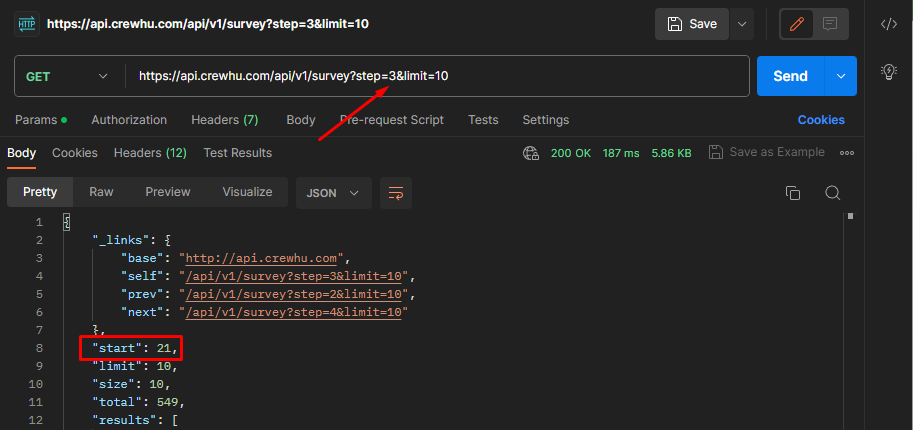This screenshot has width=913, height=430.
Task: Click the network globe icon
Action: point(531,153)
